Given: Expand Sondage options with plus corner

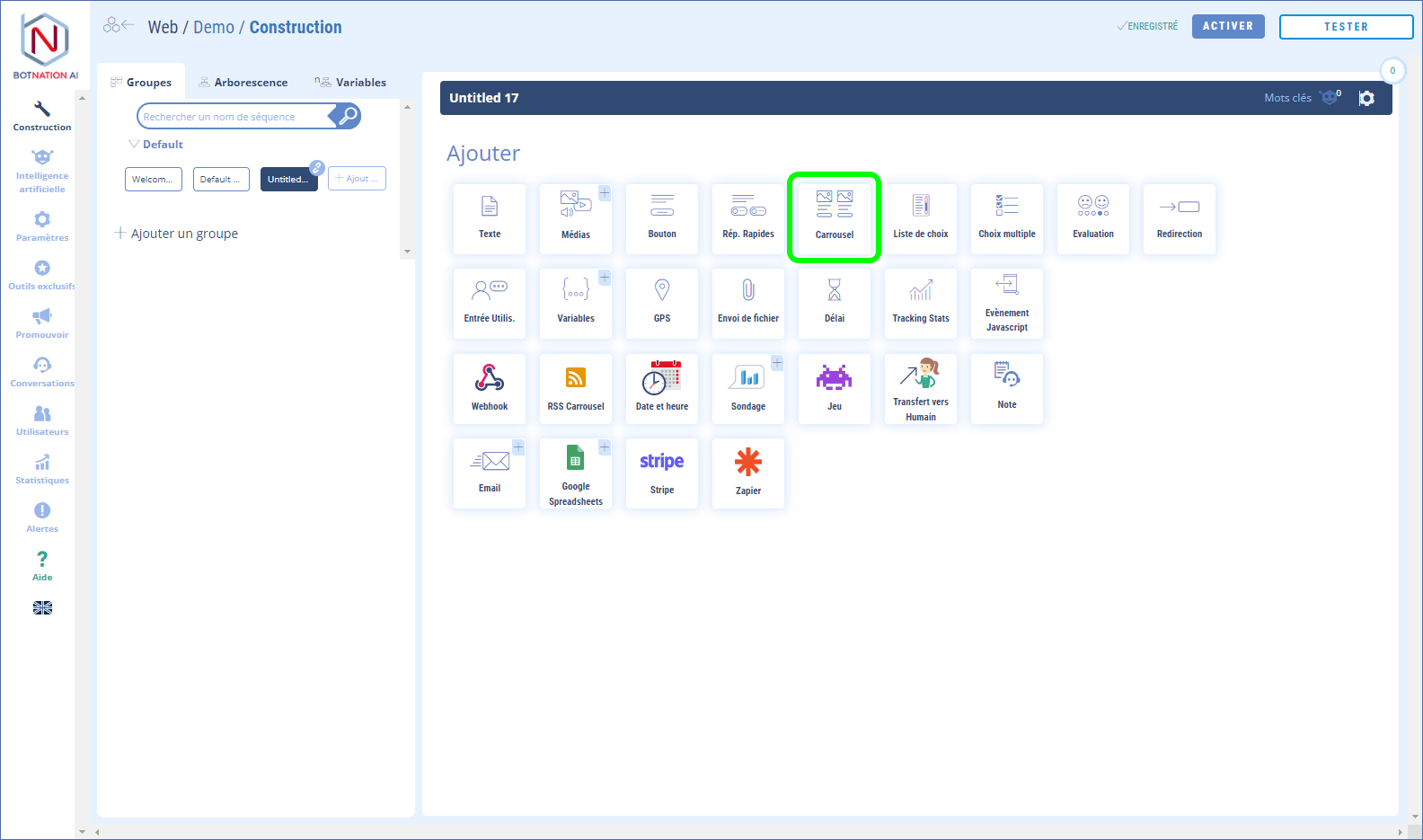Looking at the screenshot, I should pos(777,363).
